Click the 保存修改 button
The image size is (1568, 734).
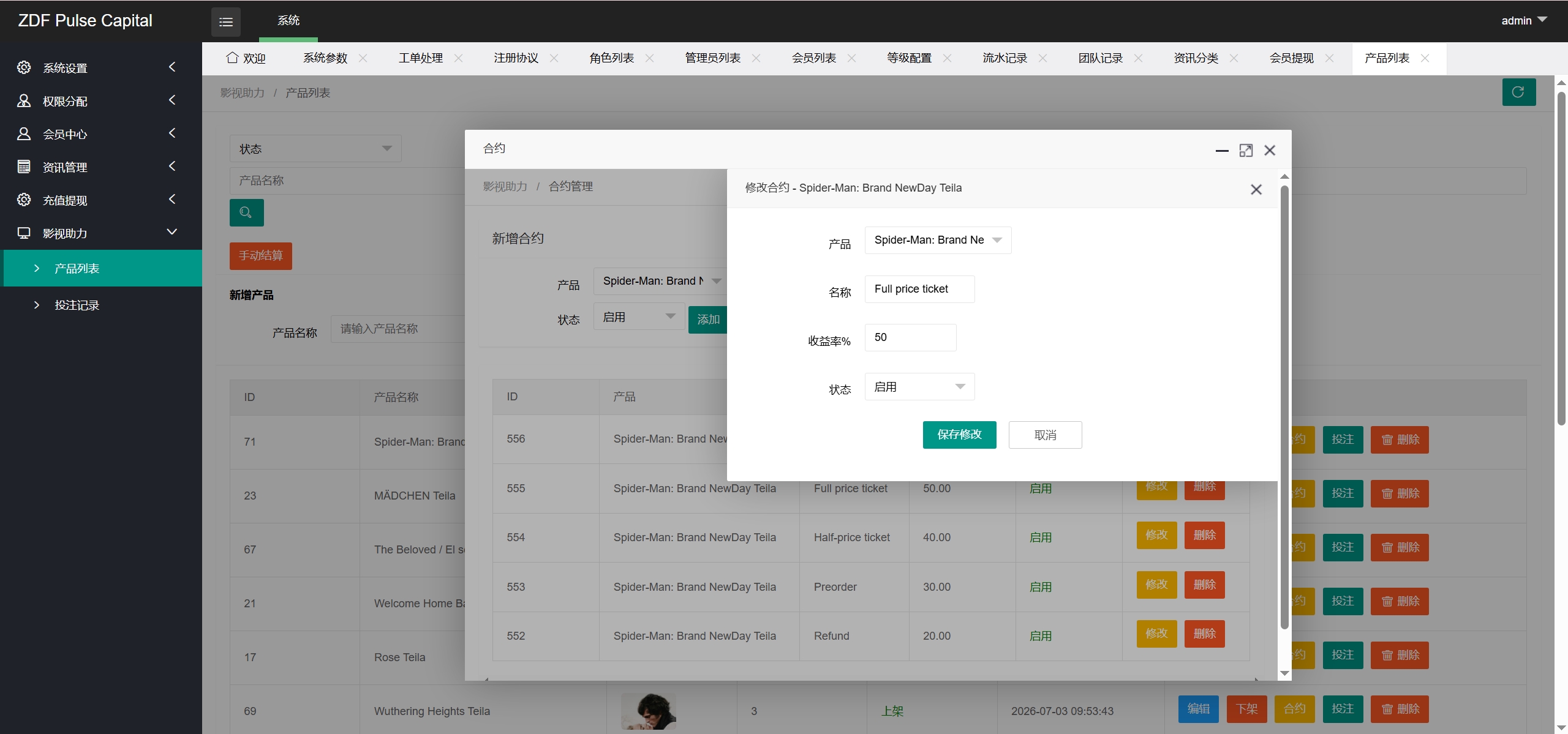959,435
